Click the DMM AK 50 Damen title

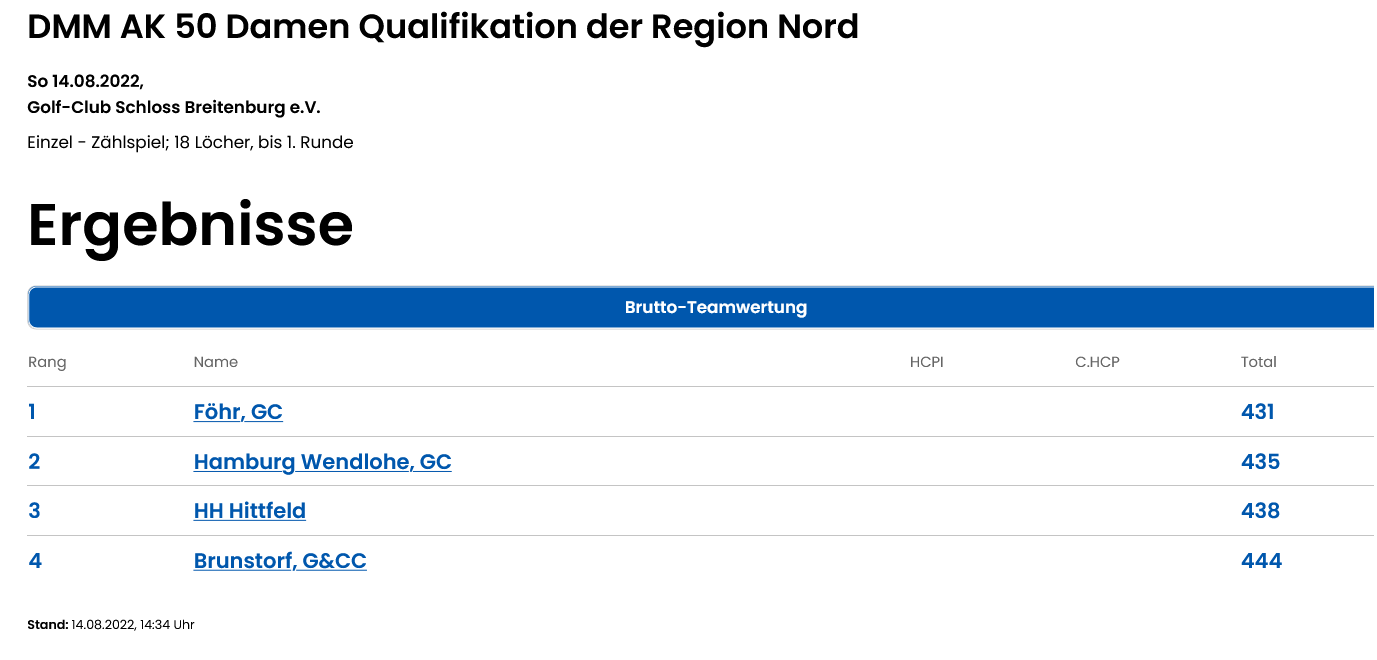coord(443,27)
